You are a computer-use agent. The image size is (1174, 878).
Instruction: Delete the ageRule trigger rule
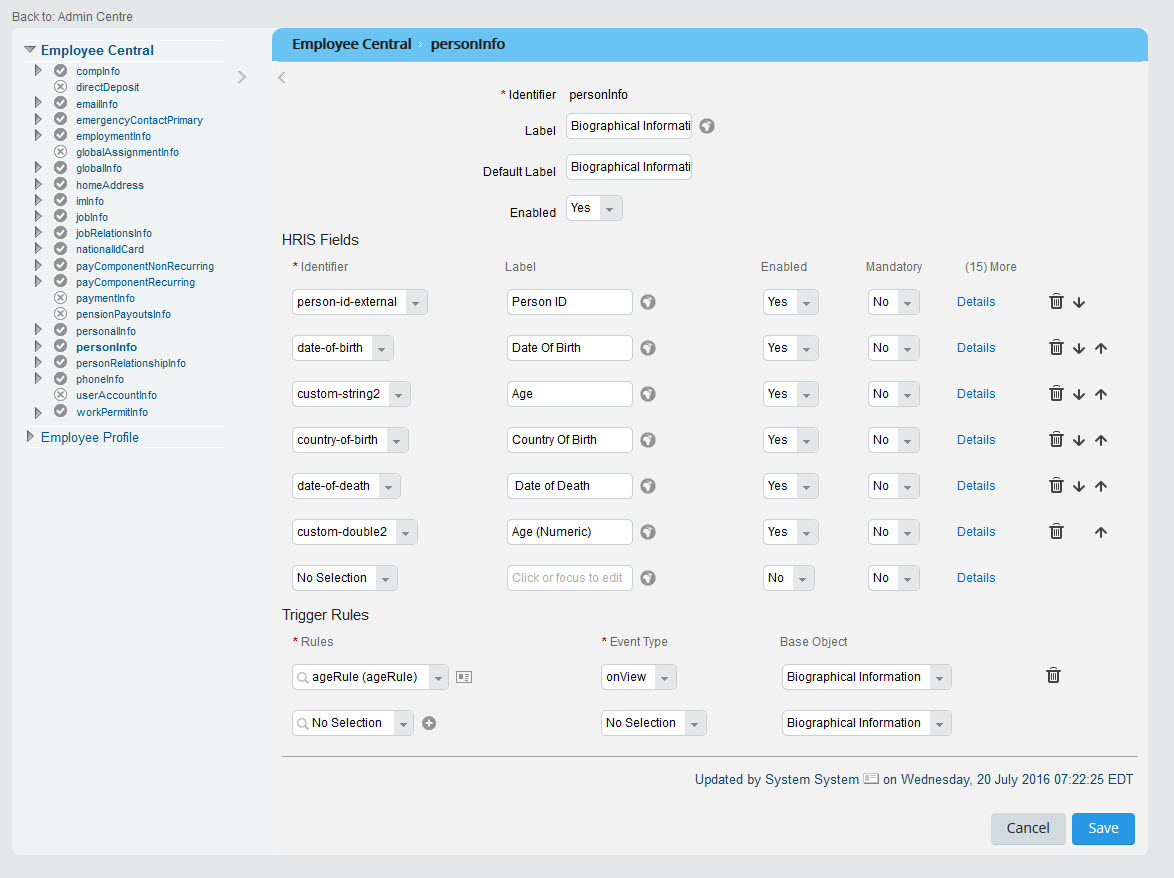1053,676
